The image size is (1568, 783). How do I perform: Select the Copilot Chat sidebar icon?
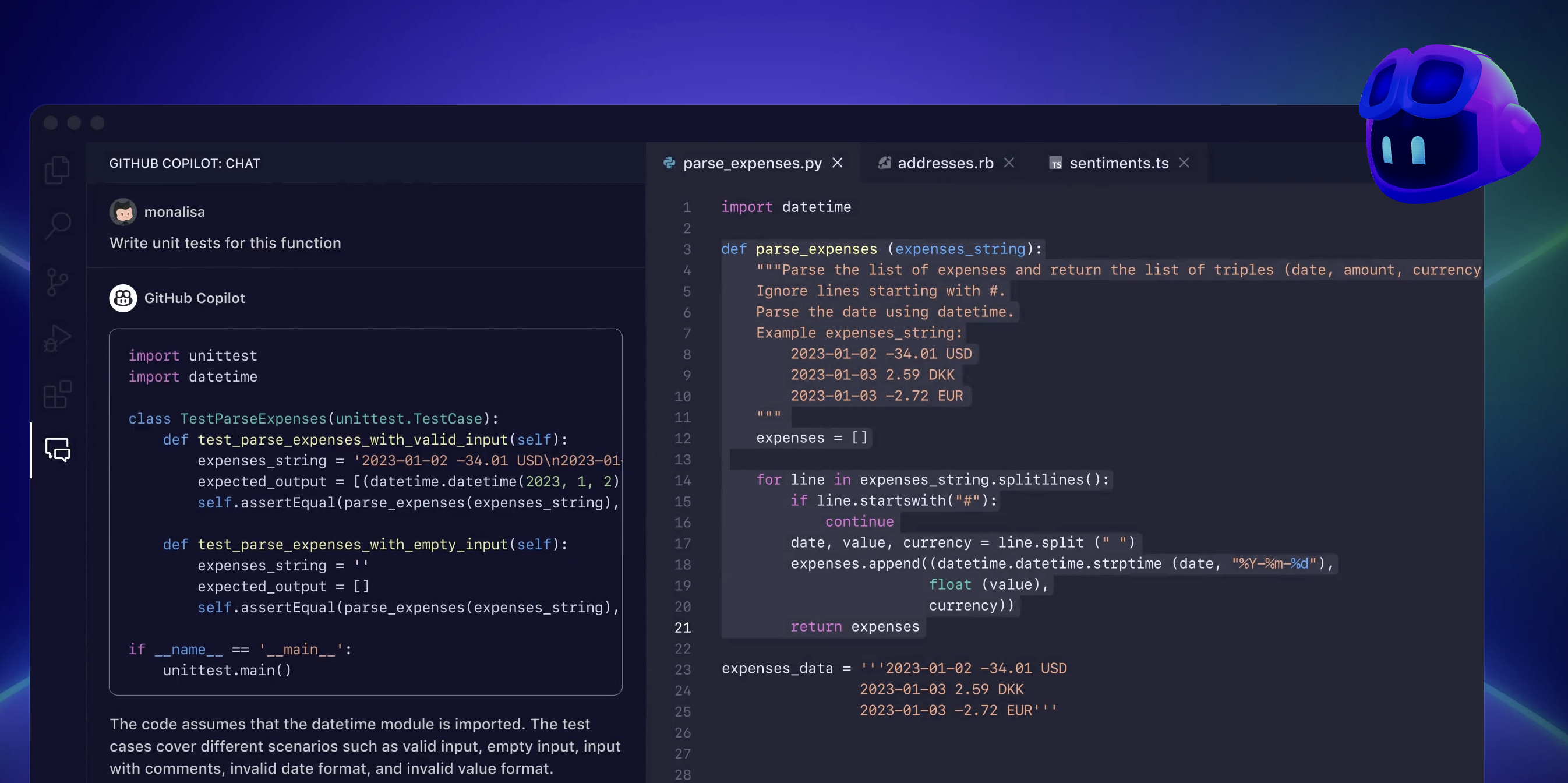coord(58,450)
